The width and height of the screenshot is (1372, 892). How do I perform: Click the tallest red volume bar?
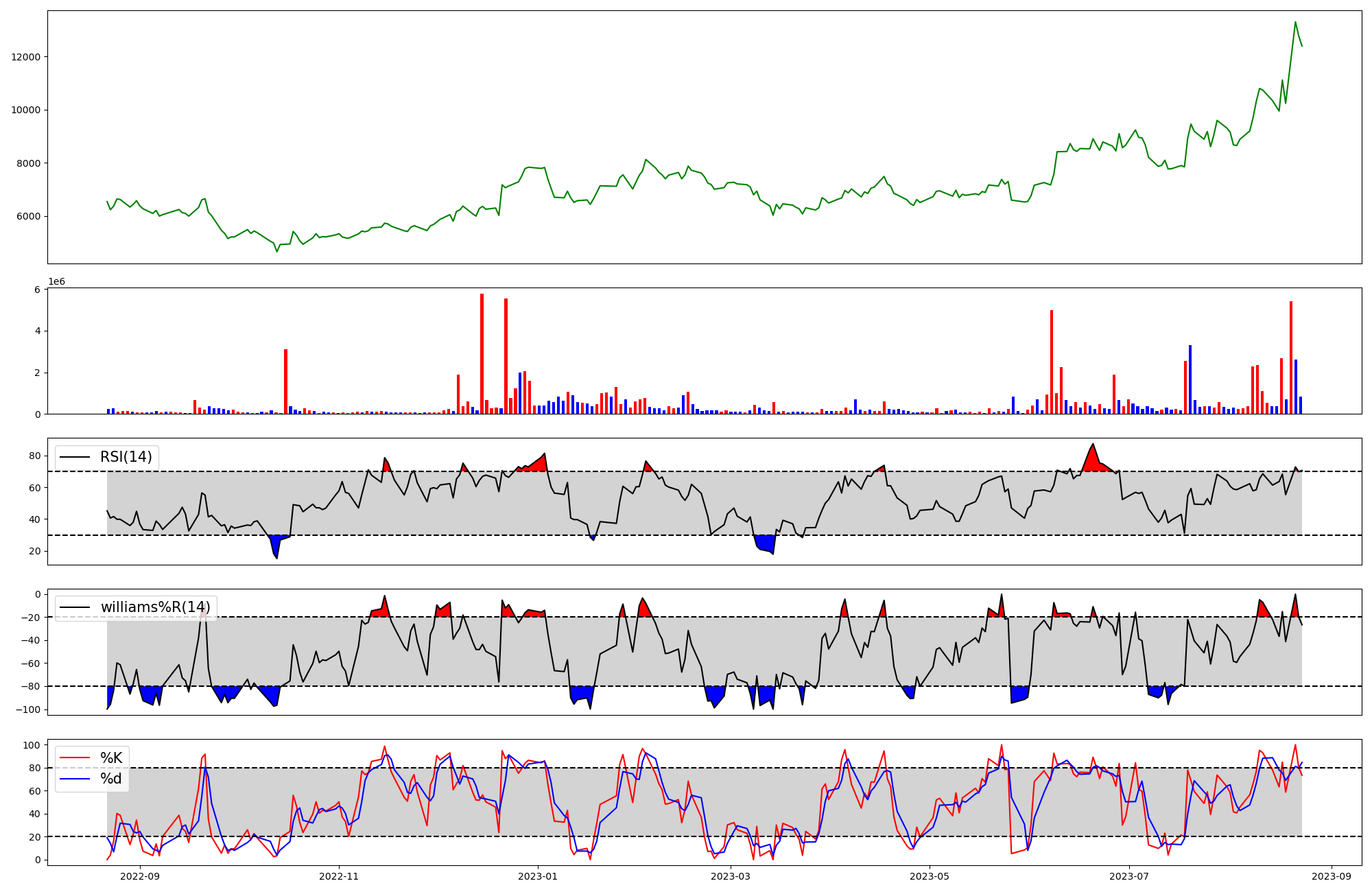pos(482,354)
